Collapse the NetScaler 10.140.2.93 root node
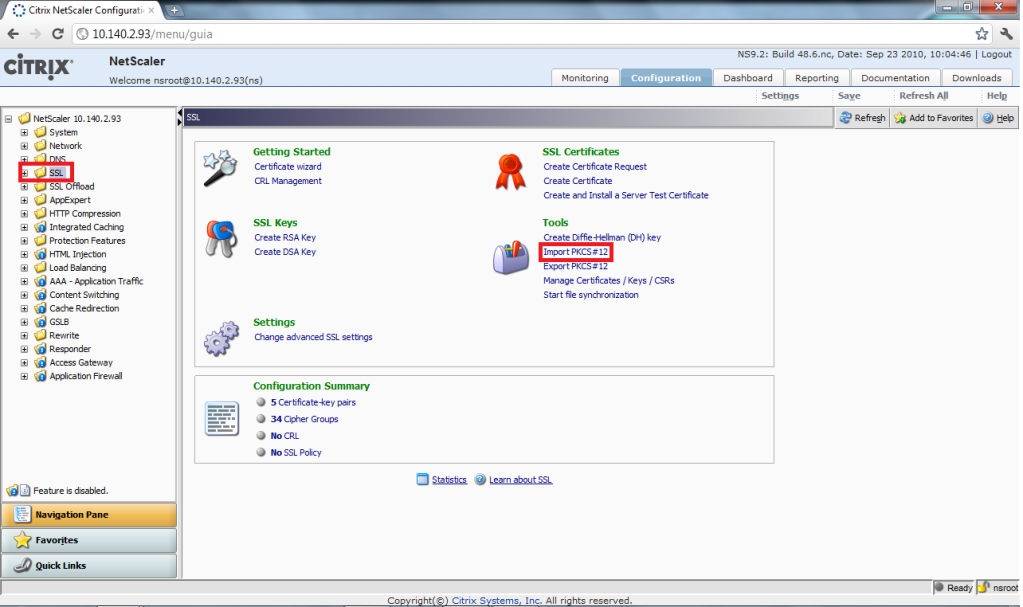Image resolution: width=1023 pixels, height=607 pixels. [8, 119]
